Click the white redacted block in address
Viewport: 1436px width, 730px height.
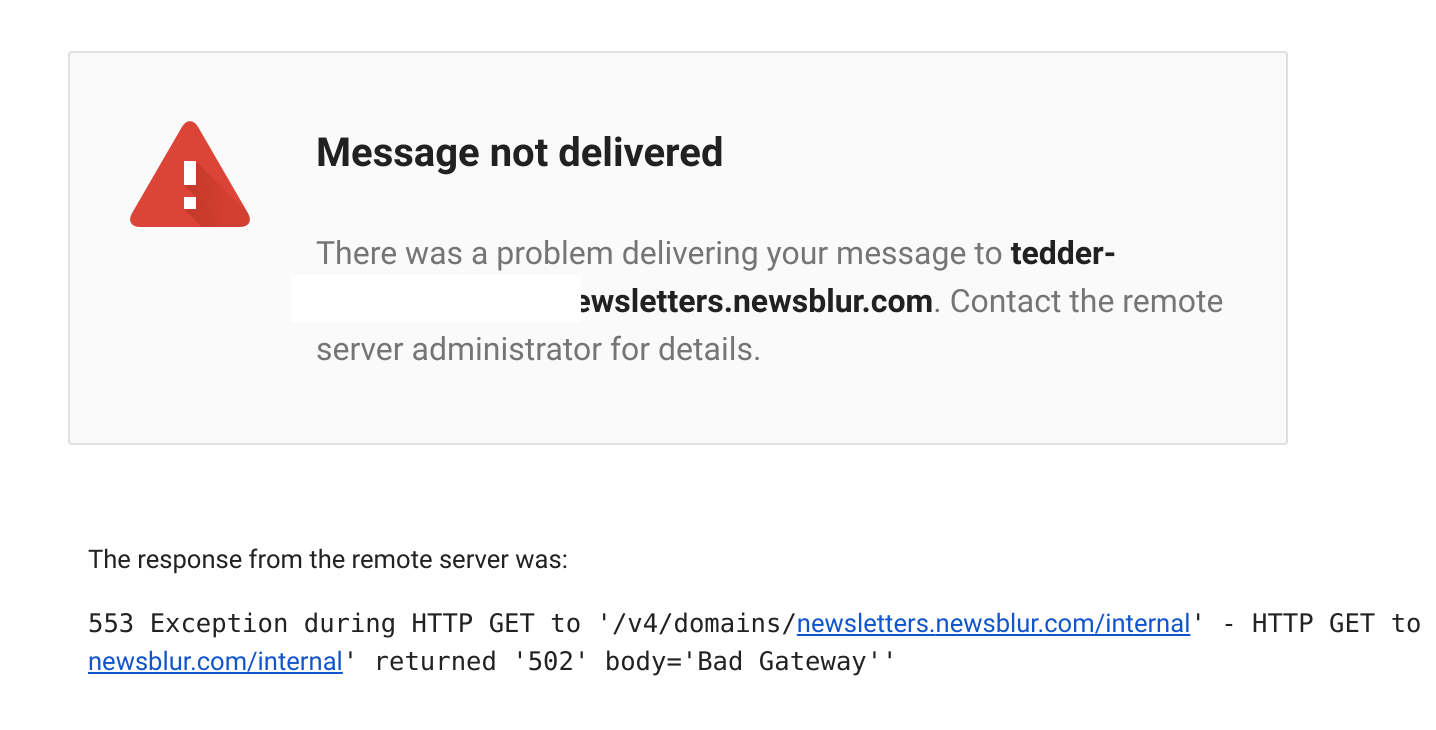(x=436, y=298)
